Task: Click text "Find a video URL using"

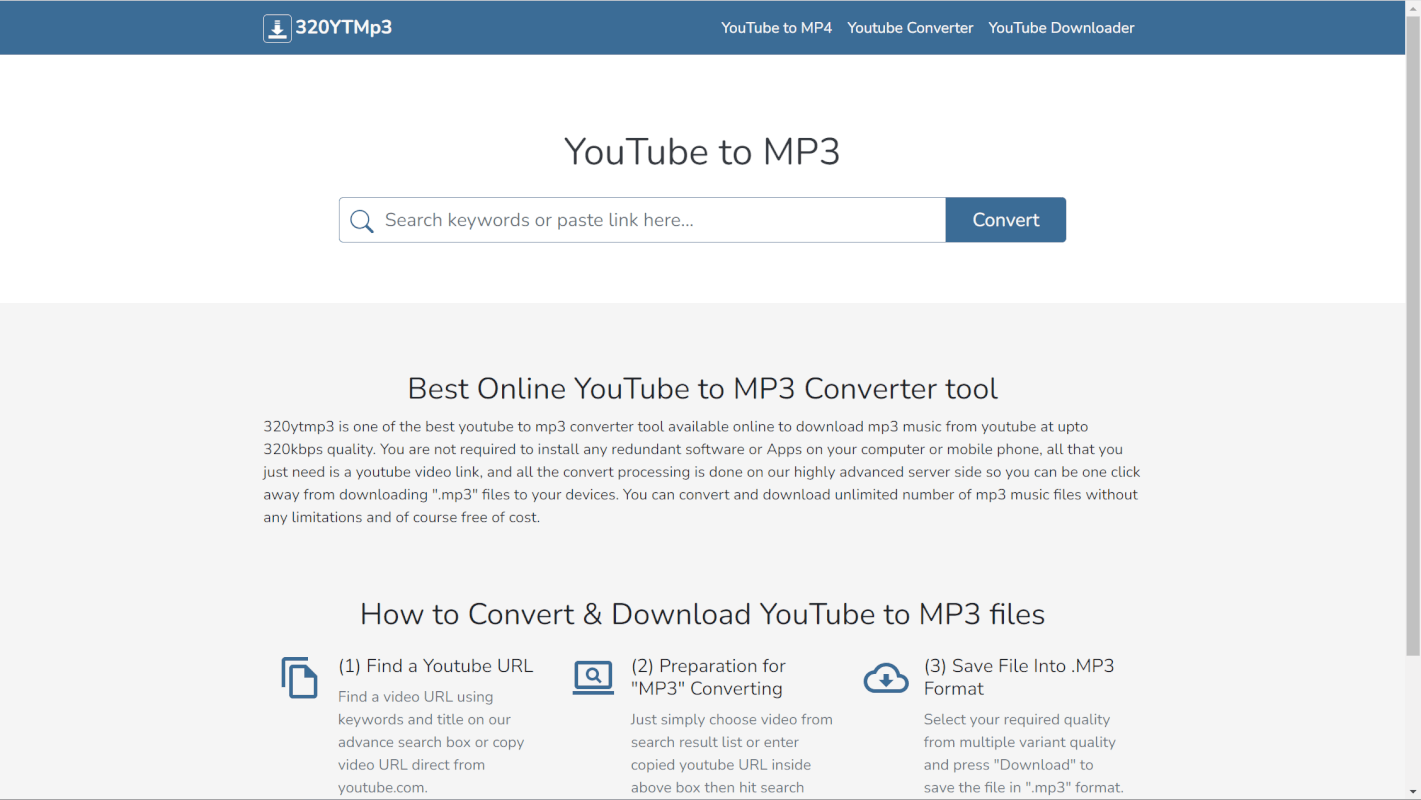Action: [415, 697]
